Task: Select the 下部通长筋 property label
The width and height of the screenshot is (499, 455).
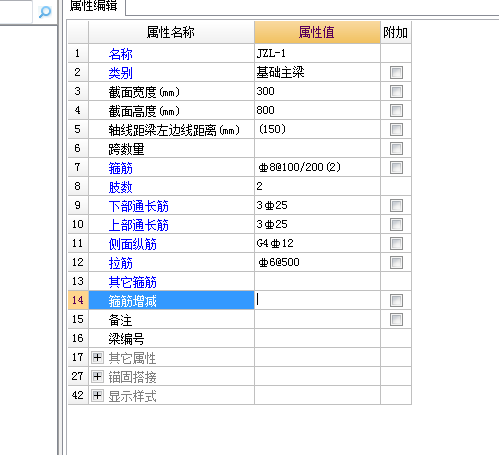Action: point(139,206)
